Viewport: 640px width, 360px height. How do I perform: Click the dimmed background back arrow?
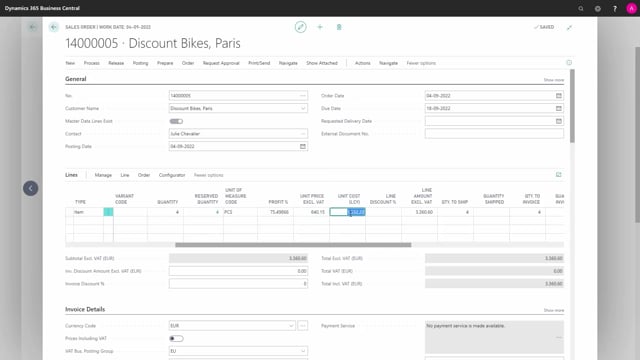32,27
